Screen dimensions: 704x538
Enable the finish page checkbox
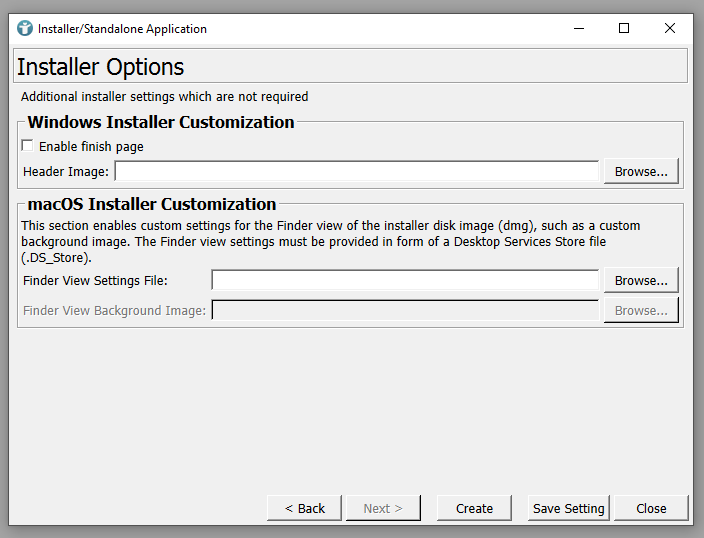point(28,146)
